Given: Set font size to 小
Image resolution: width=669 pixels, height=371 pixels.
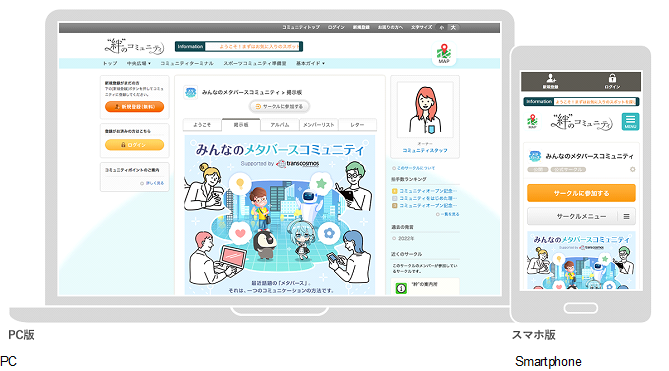Looking at the screenshot, I should pyautogui.click(x=442, y=28).
